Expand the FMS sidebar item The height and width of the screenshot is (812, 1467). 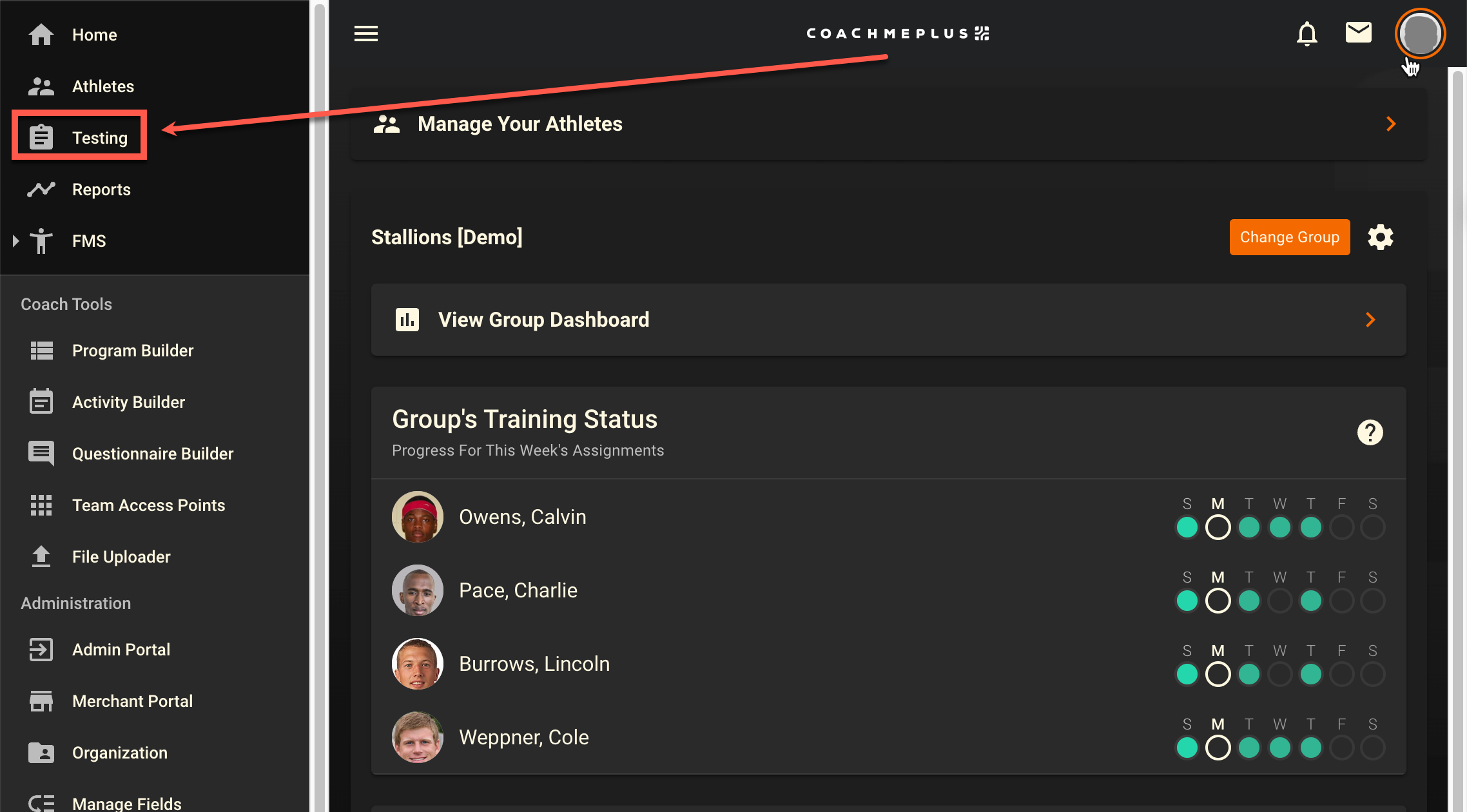pyautogui.click(x=16, y=241)
